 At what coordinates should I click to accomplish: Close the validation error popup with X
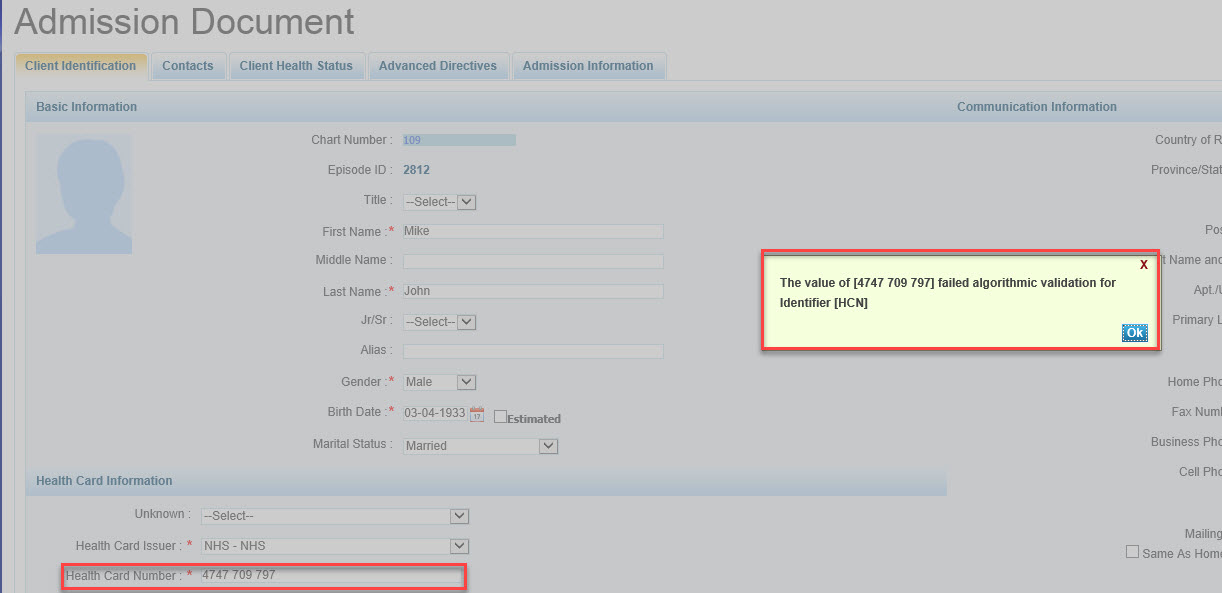click(x=1144, y=265)
